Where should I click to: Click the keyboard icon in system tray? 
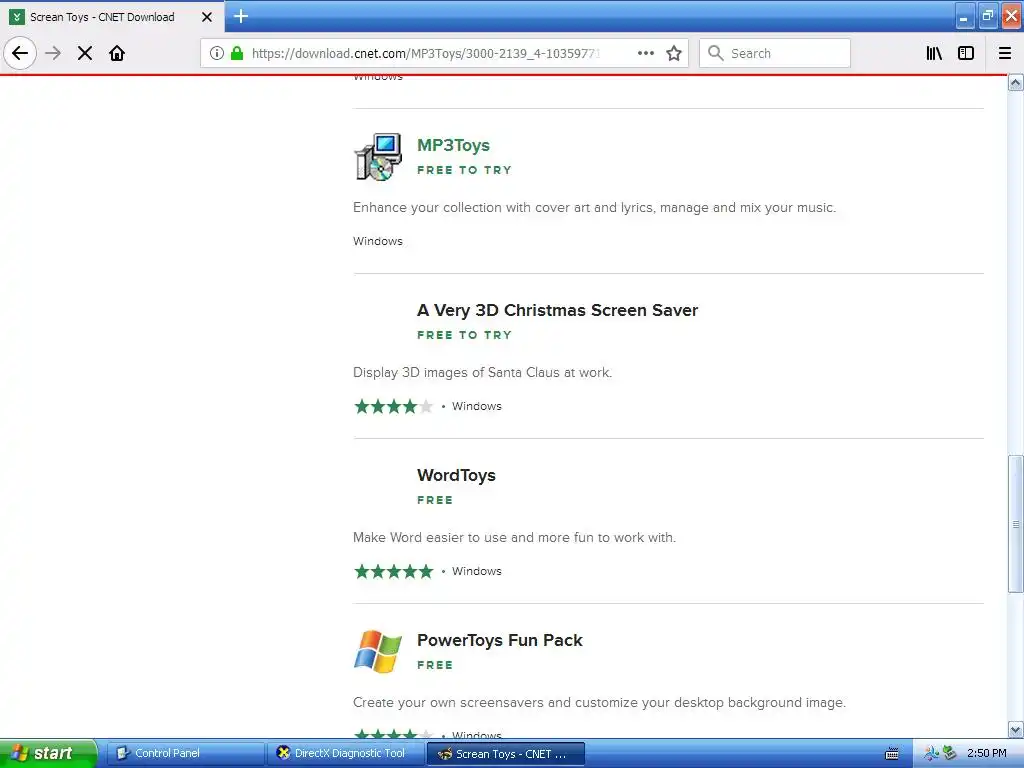(891, 754)
